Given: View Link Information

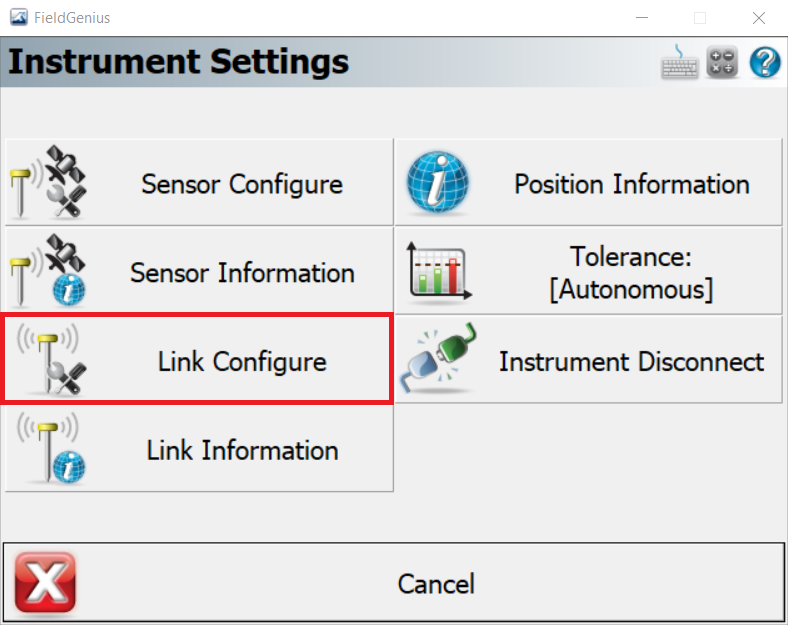Looking at the screenshot, I should [199, 449].
